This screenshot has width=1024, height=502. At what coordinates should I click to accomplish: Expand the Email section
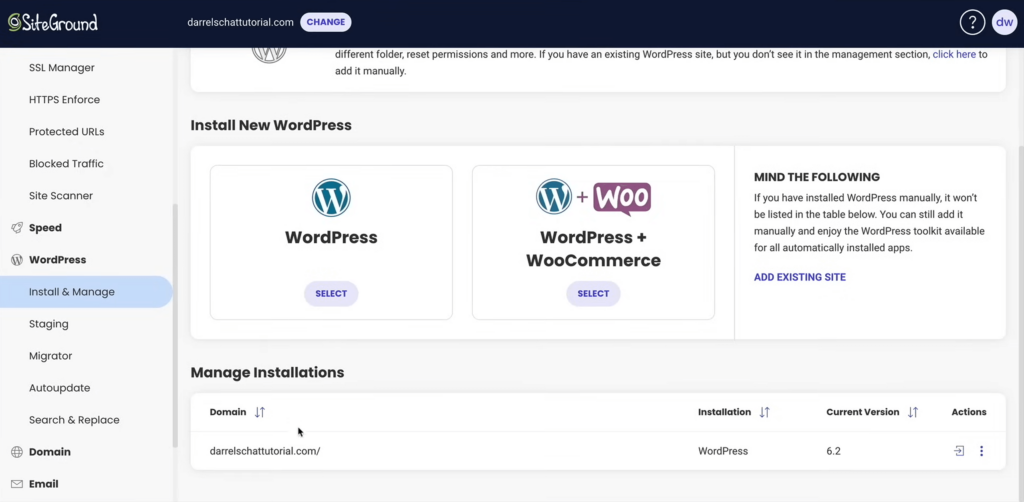point(44,484)
